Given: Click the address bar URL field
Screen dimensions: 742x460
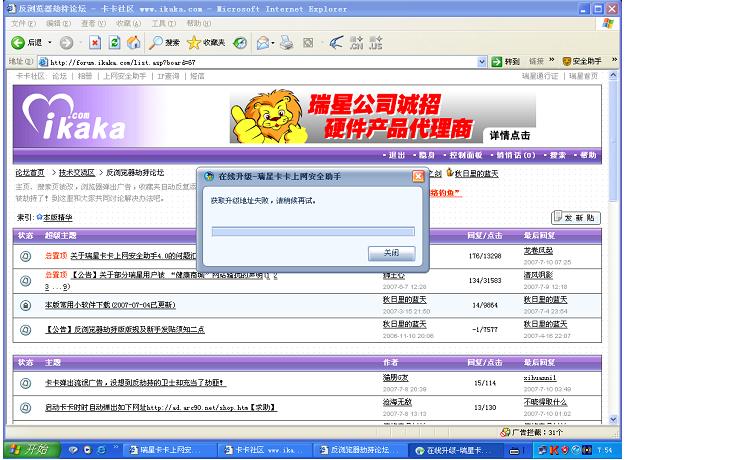Looking at the screenshot, I should (260, 62).
